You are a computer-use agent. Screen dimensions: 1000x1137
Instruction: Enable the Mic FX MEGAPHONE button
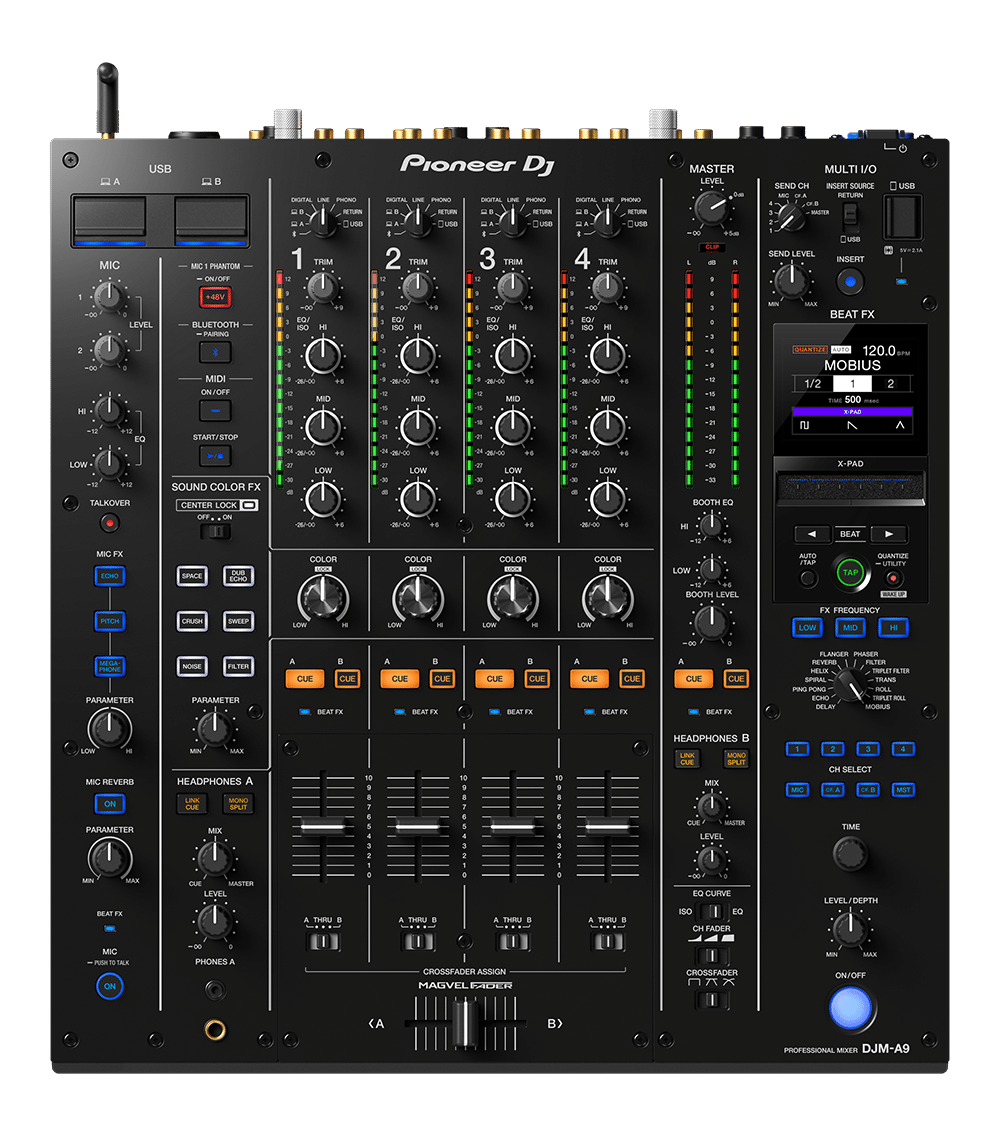[x=109, y=666]
